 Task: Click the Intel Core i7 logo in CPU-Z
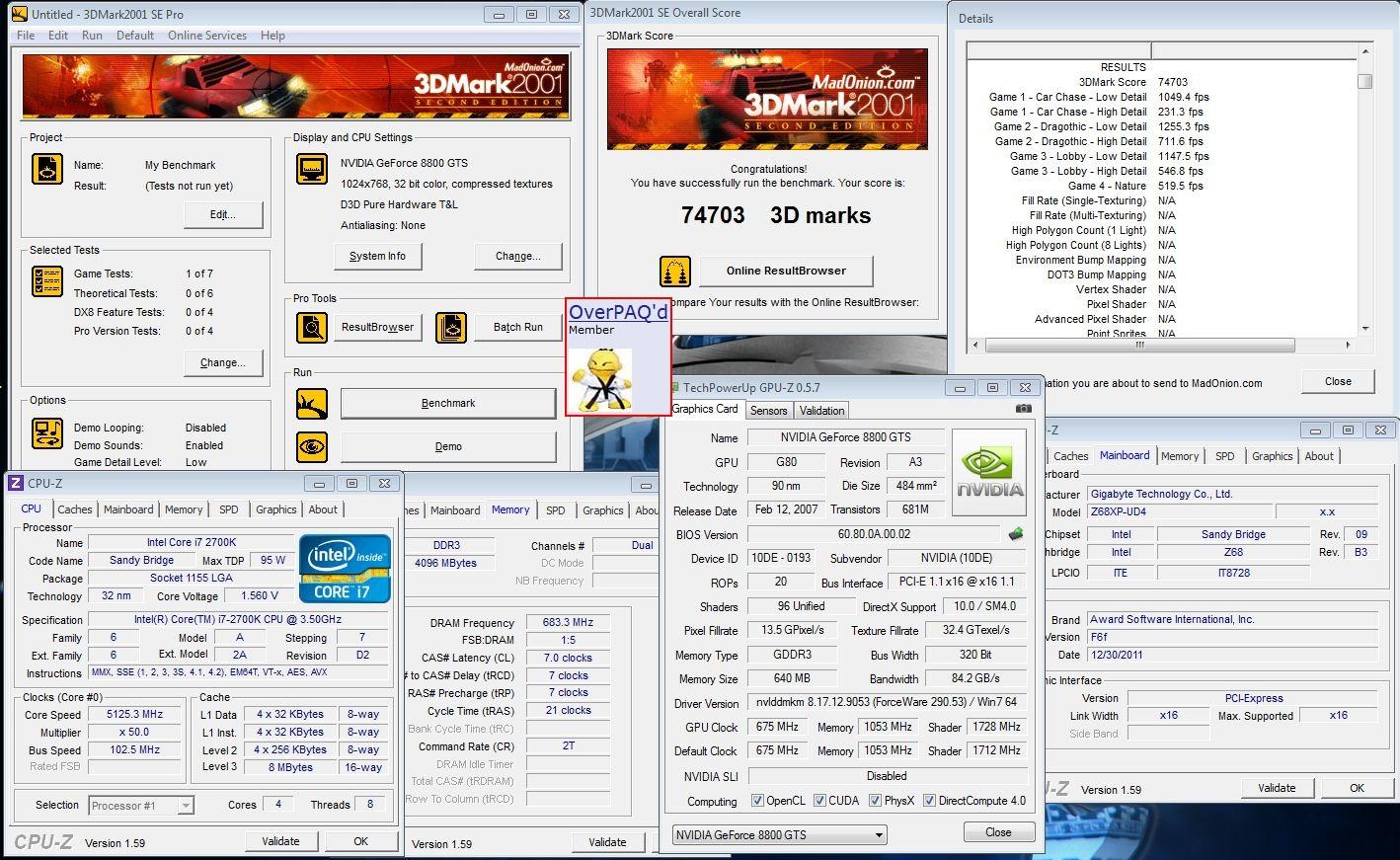[x=346, y=569]
